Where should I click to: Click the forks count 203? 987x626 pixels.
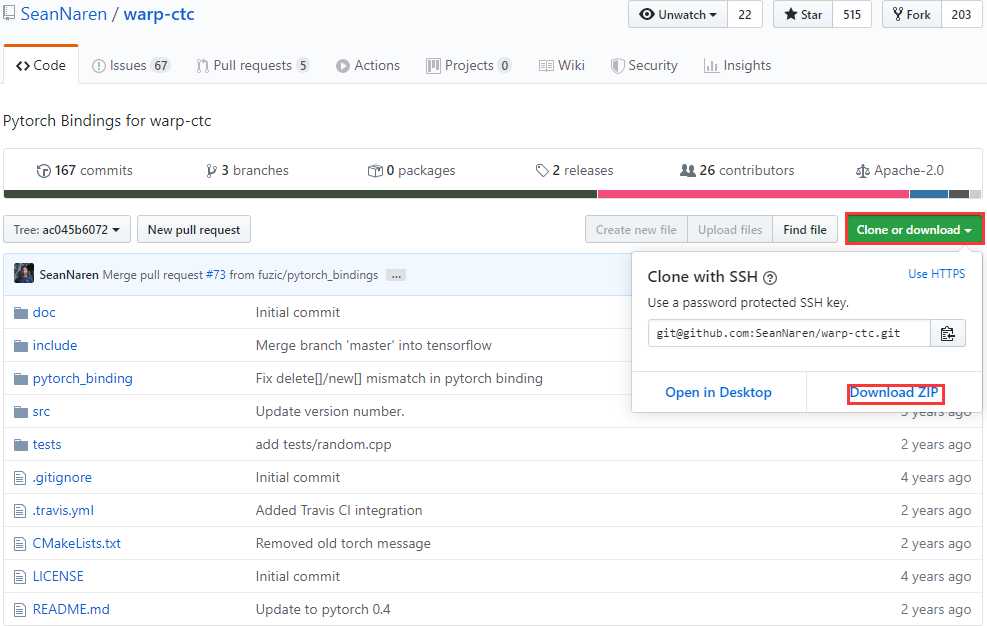pyautogui.click(x=961, y=14)
